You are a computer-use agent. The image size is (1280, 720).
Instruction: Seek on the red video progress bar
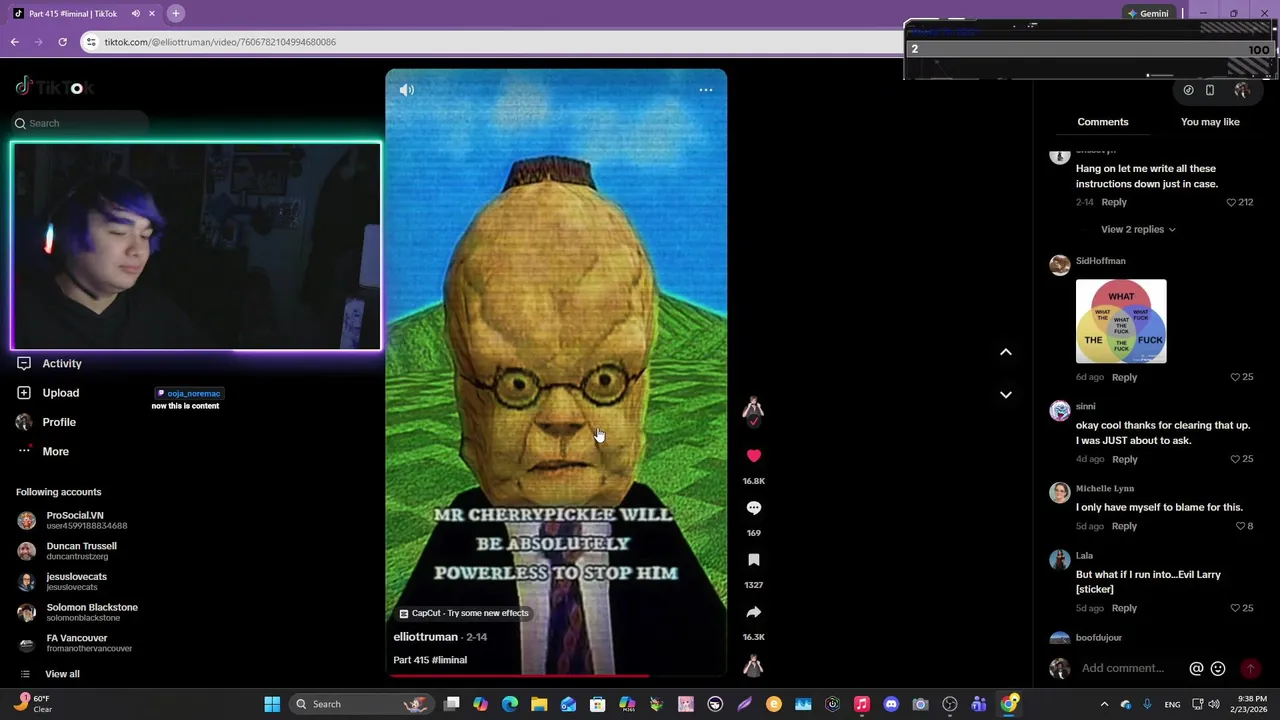click(556, 676)
